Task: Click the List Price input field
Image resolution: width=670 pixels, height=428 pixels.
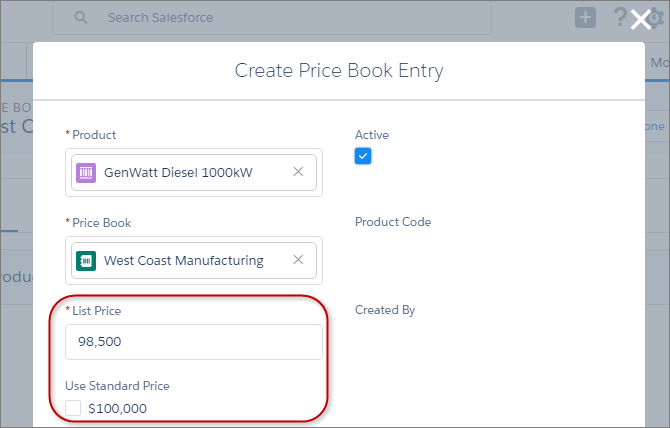Action: [194, 342]
